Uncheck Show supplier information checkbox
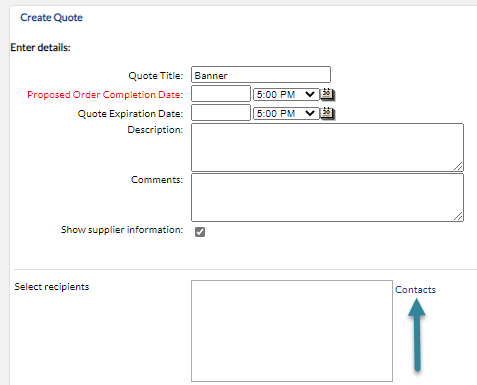The width and height of the screenshot is (477, 385). (x=200, y=232)
